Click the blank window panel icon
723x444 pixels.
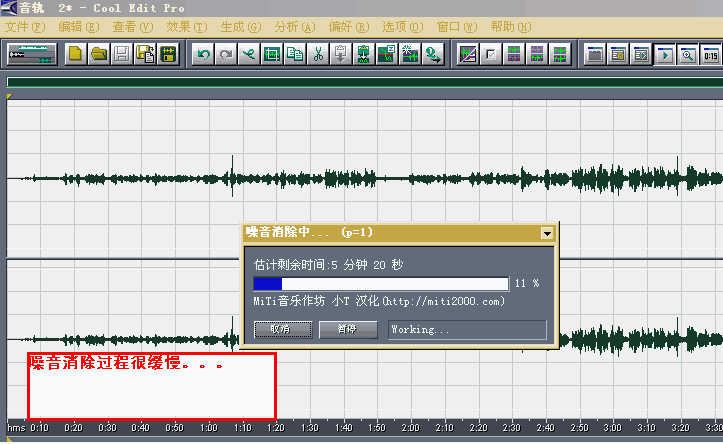595,54
